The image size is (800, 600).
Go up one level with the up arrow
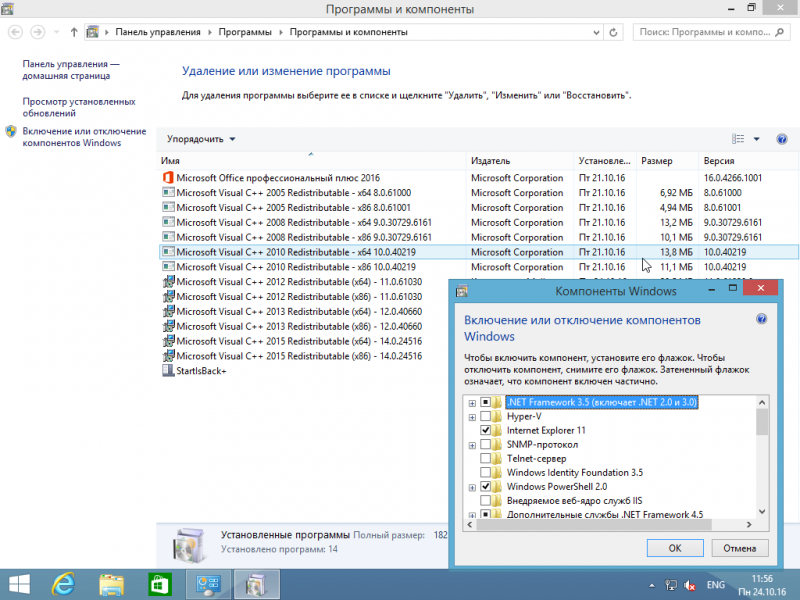74,32
